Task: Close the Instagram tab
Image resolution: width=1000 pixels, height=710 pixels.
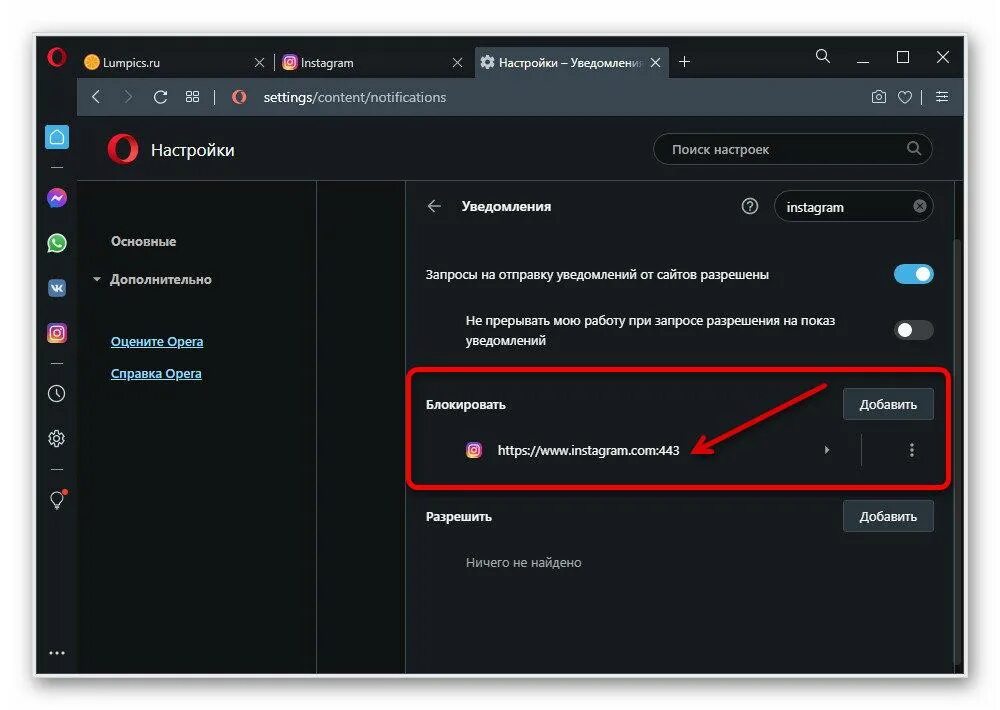Action: (457, 63)
